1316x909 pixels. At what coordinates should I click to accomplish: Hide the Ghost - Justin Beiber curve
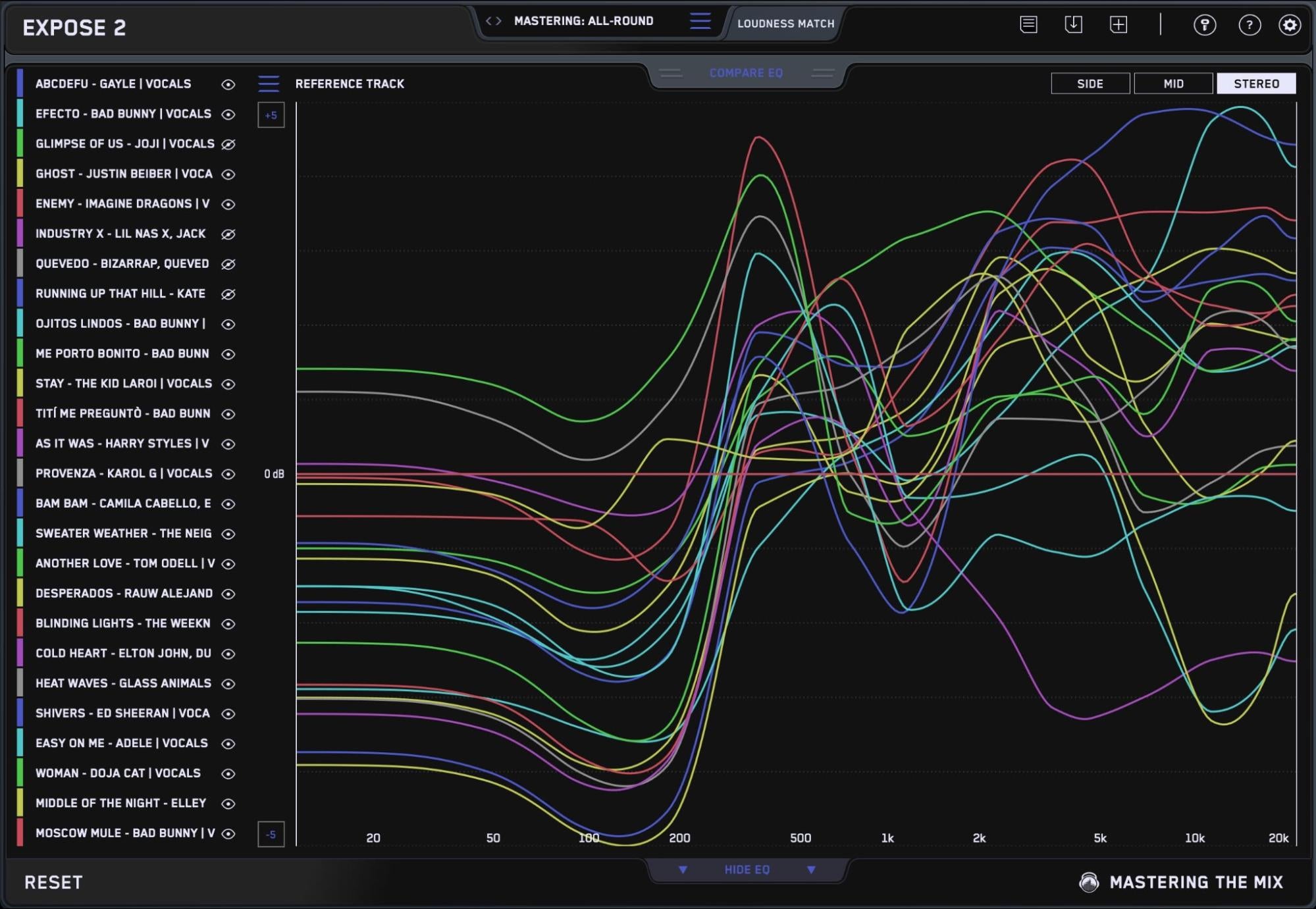tap(228, 174)
